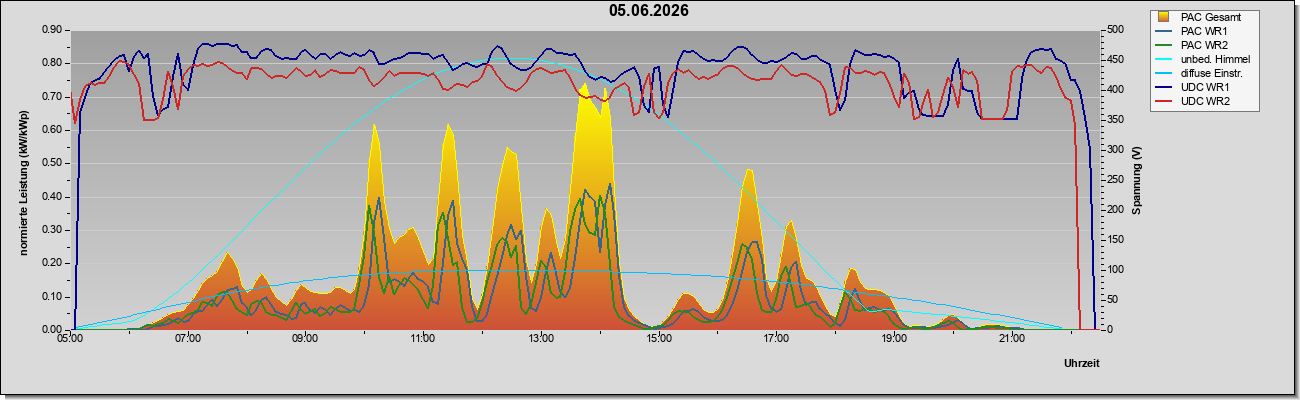Click the red UDC WR2 legend line
The height and width of the screenshot is (400, 1300).
[x=1166, y=101]
